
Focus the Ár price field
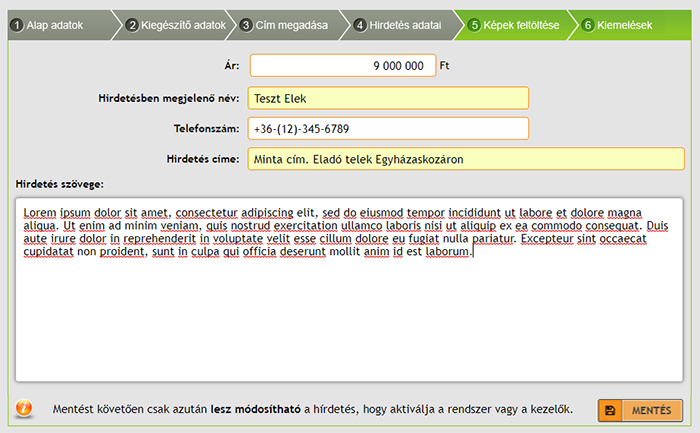coord(342,65)
